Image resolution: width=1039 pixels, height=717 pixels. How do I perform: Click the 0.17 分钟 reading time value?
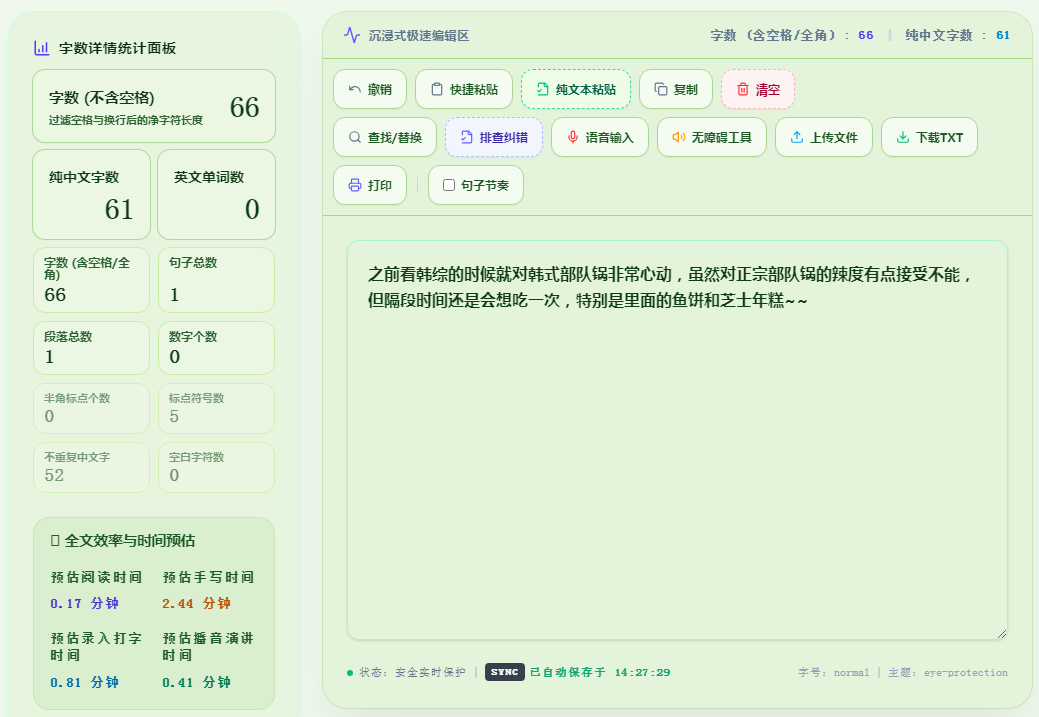click(x=84, y=603)
